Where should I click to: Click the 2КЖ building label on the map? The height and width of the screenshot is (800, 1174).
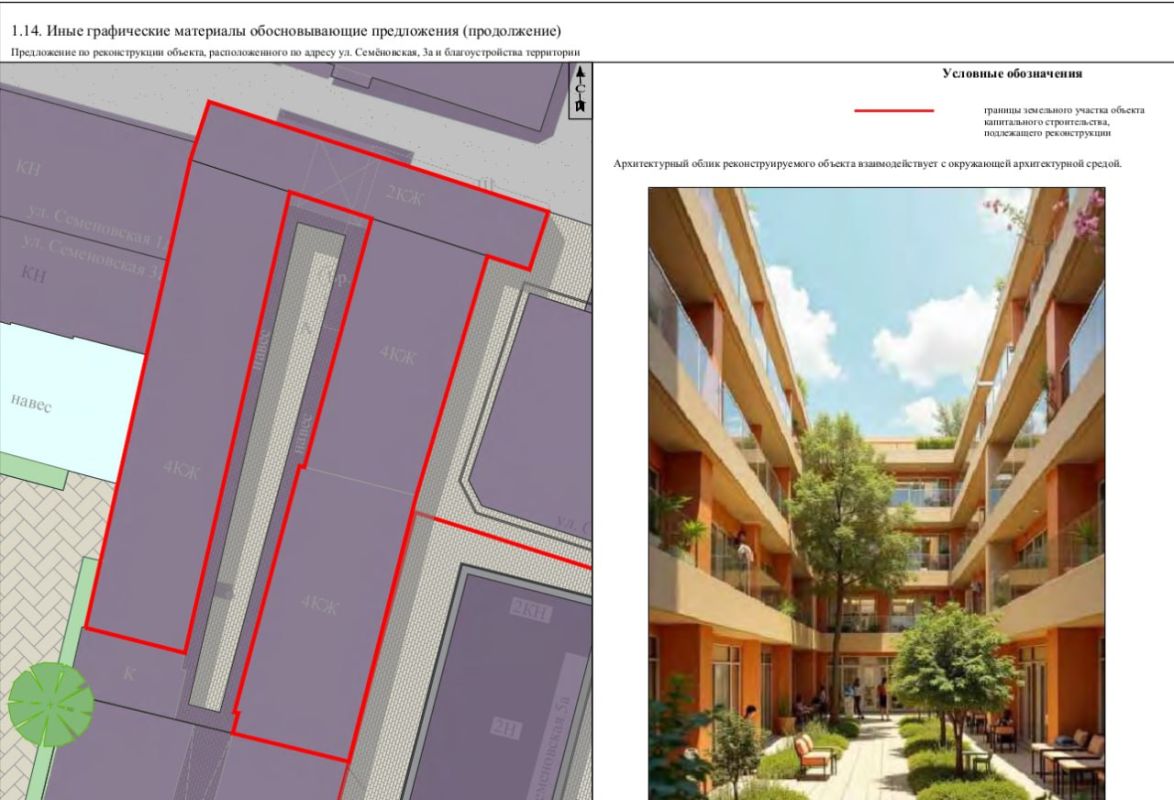405,196
